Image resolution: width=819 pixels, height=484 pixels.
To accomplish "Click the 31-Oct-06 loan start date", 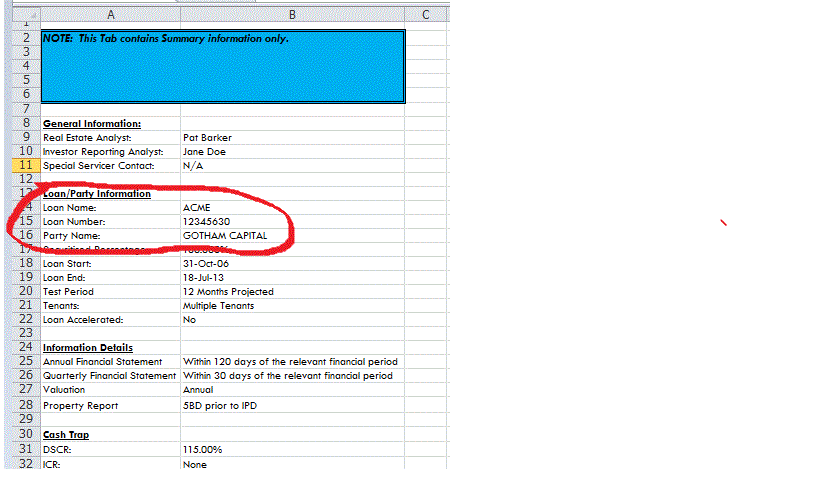I will [205, 263].
